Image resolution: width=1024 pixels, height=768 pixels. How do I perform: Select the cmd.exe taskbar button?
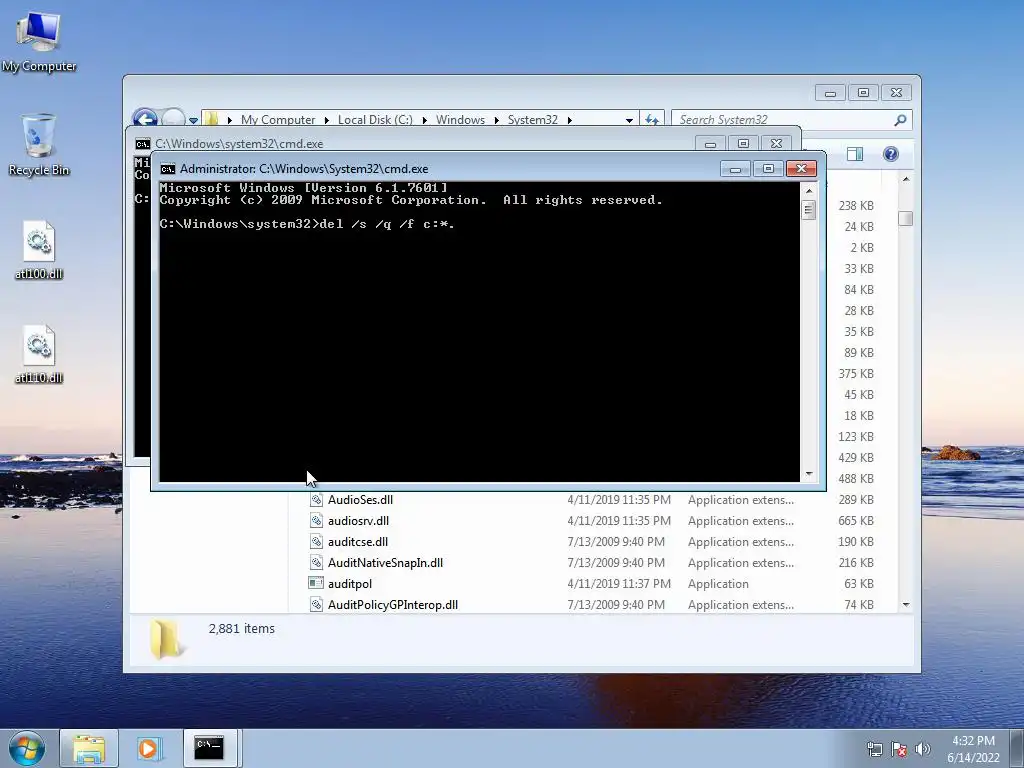209,748
